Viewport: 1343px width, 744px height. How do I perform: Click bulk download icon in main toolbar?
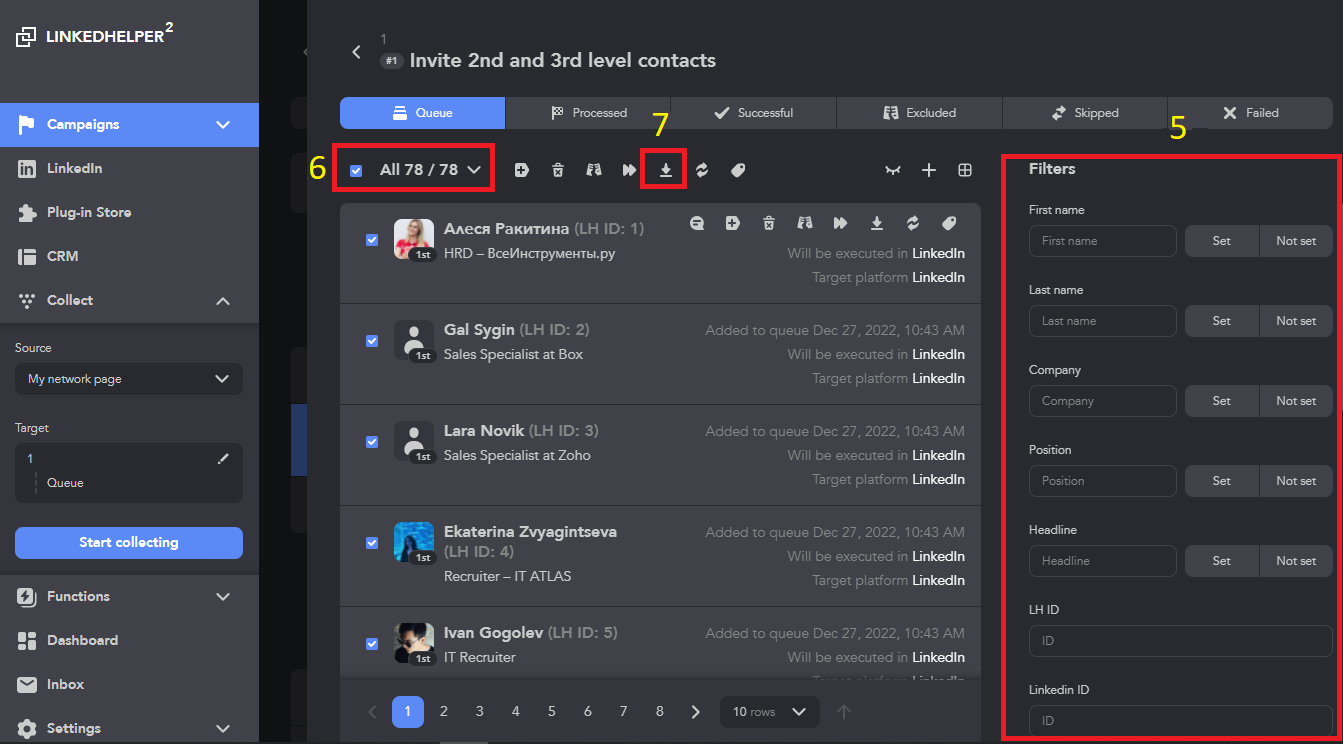(x=666, y=170)
